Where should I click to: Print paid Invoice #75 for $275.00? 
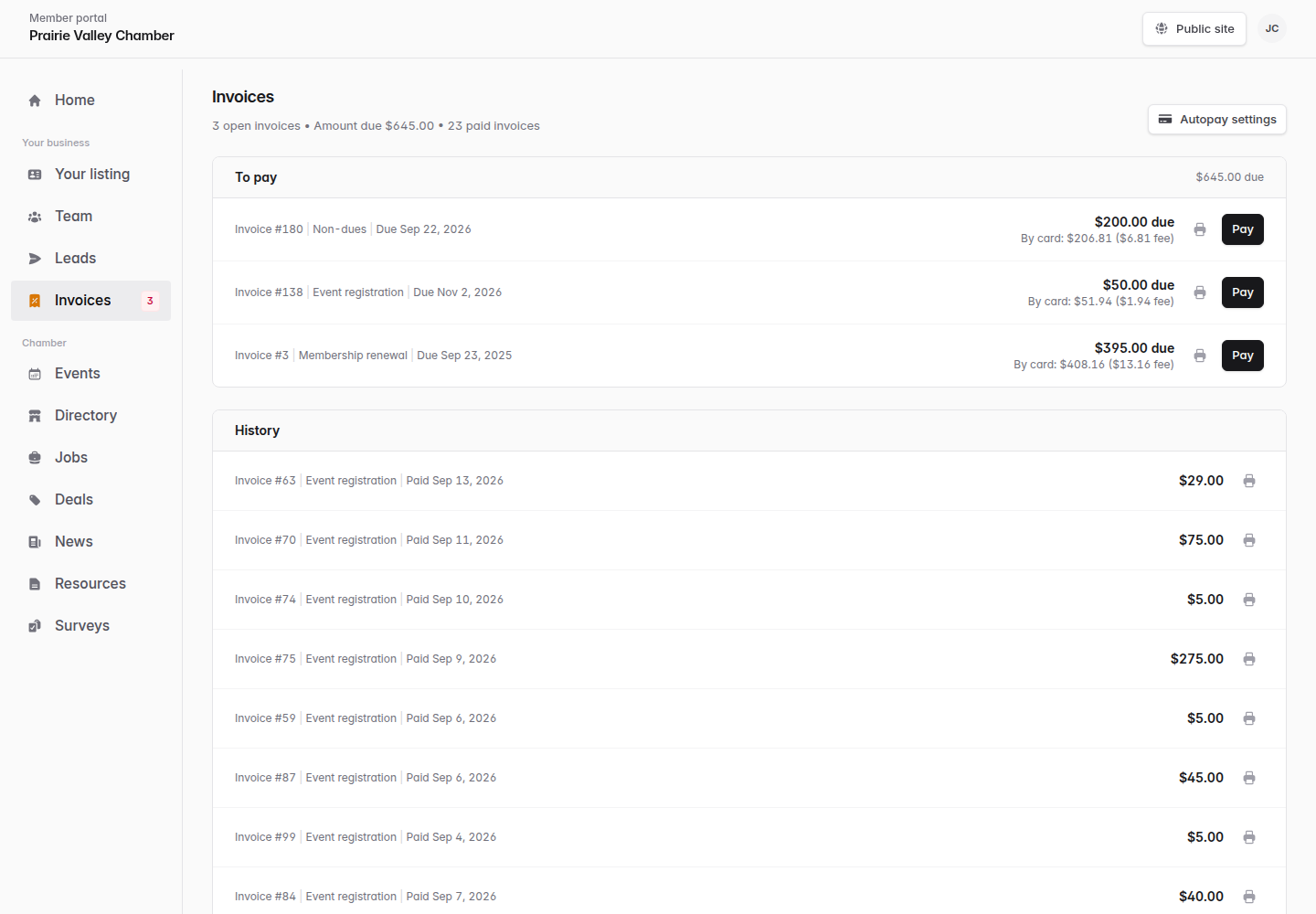1249,659
